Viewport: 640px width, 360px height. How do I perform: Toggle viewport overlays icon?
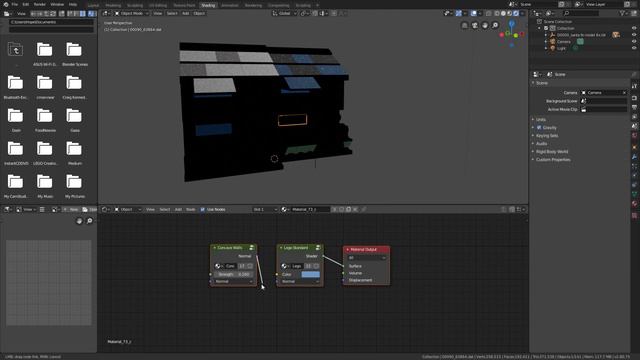pos(473,13)
